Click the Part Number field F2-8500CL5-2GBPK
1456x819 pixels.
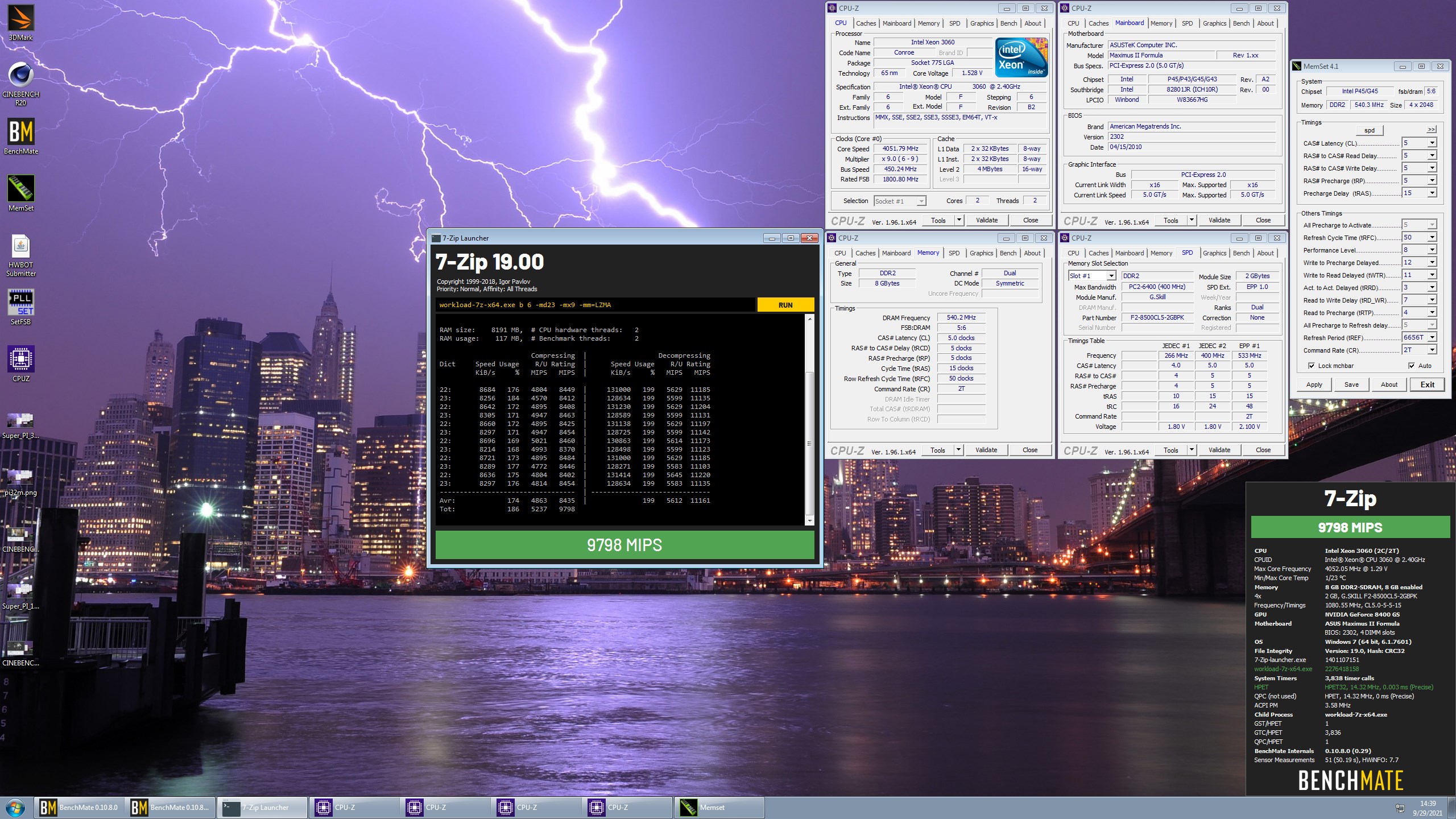tap(1157, 317)
